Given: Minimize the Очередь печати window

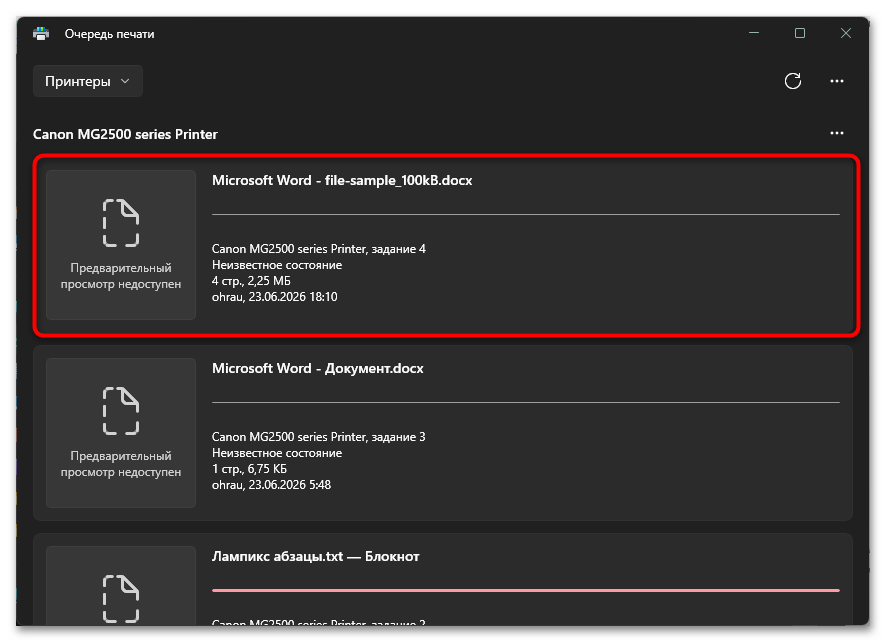Looking at the screenshot, I should 754,33.
